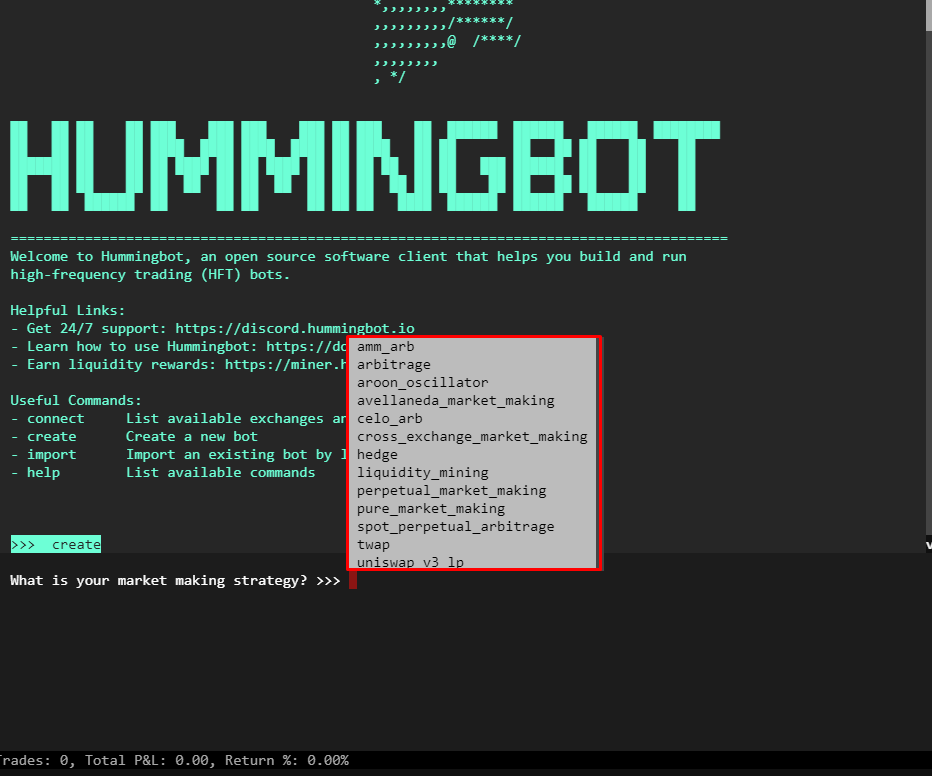Click the import command entry
Viewport: 932px width, 776px height.
(x=51, y=454)
